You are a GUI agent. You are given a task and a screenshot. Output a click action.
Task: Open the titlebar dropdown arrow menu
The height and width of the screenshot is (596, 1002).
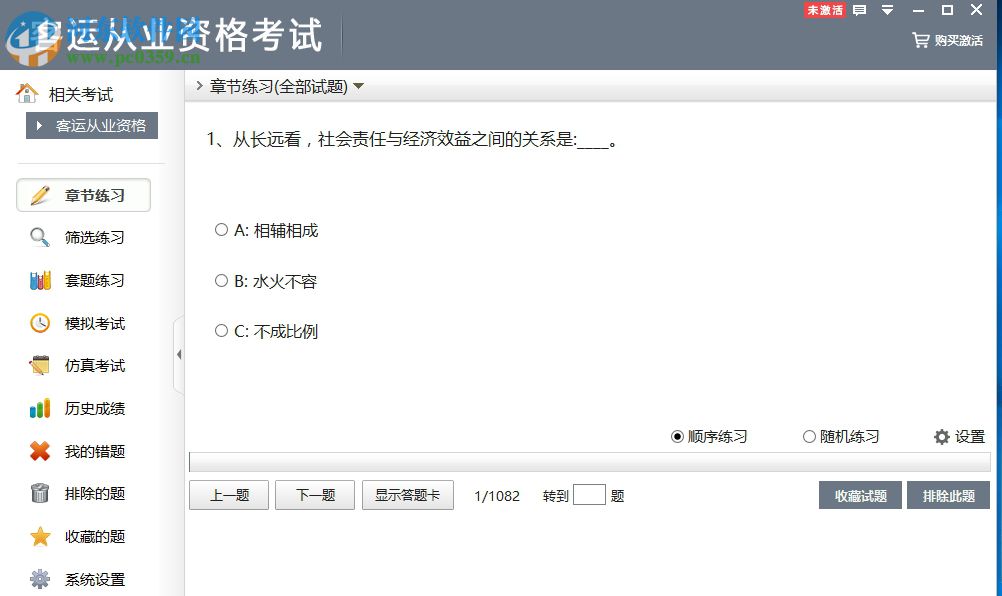tap(885, 10)
